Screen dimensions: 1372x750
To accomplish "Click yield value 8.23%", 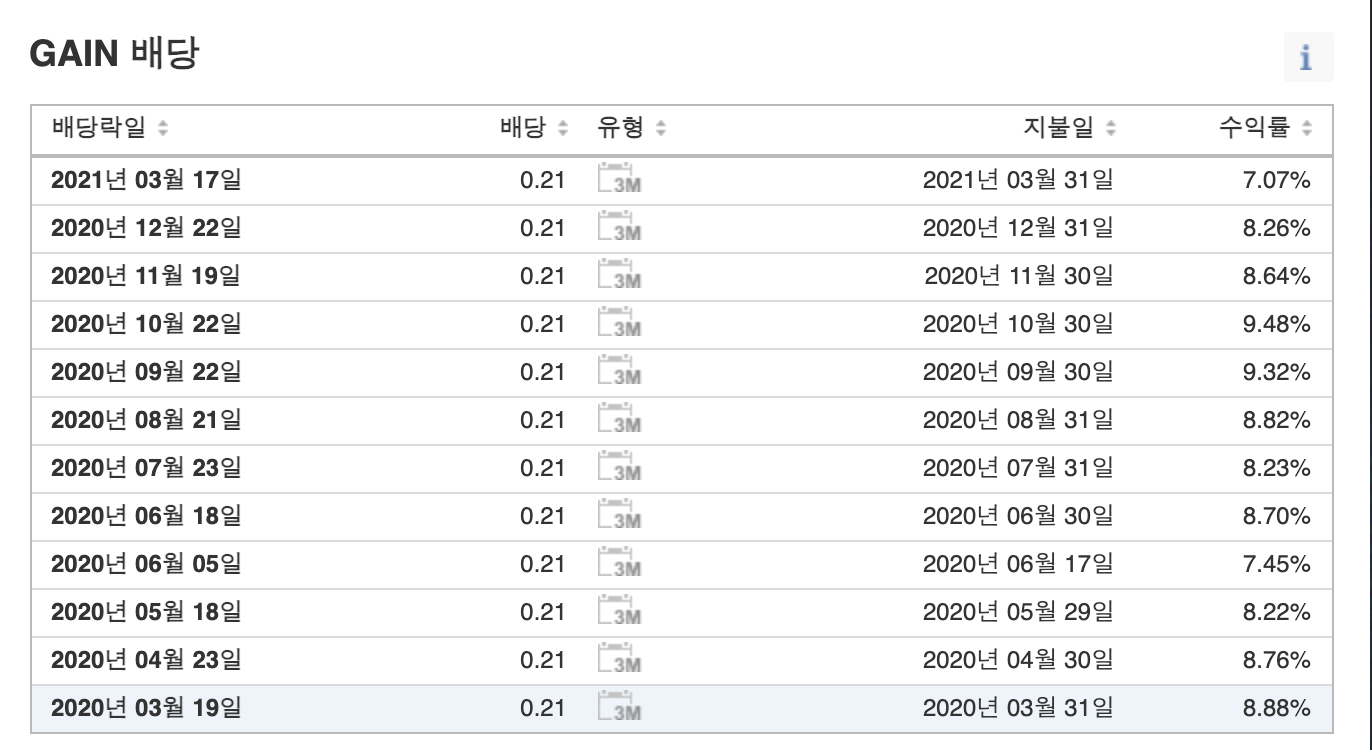I will pyautogui.click(x=1277, y=468).
